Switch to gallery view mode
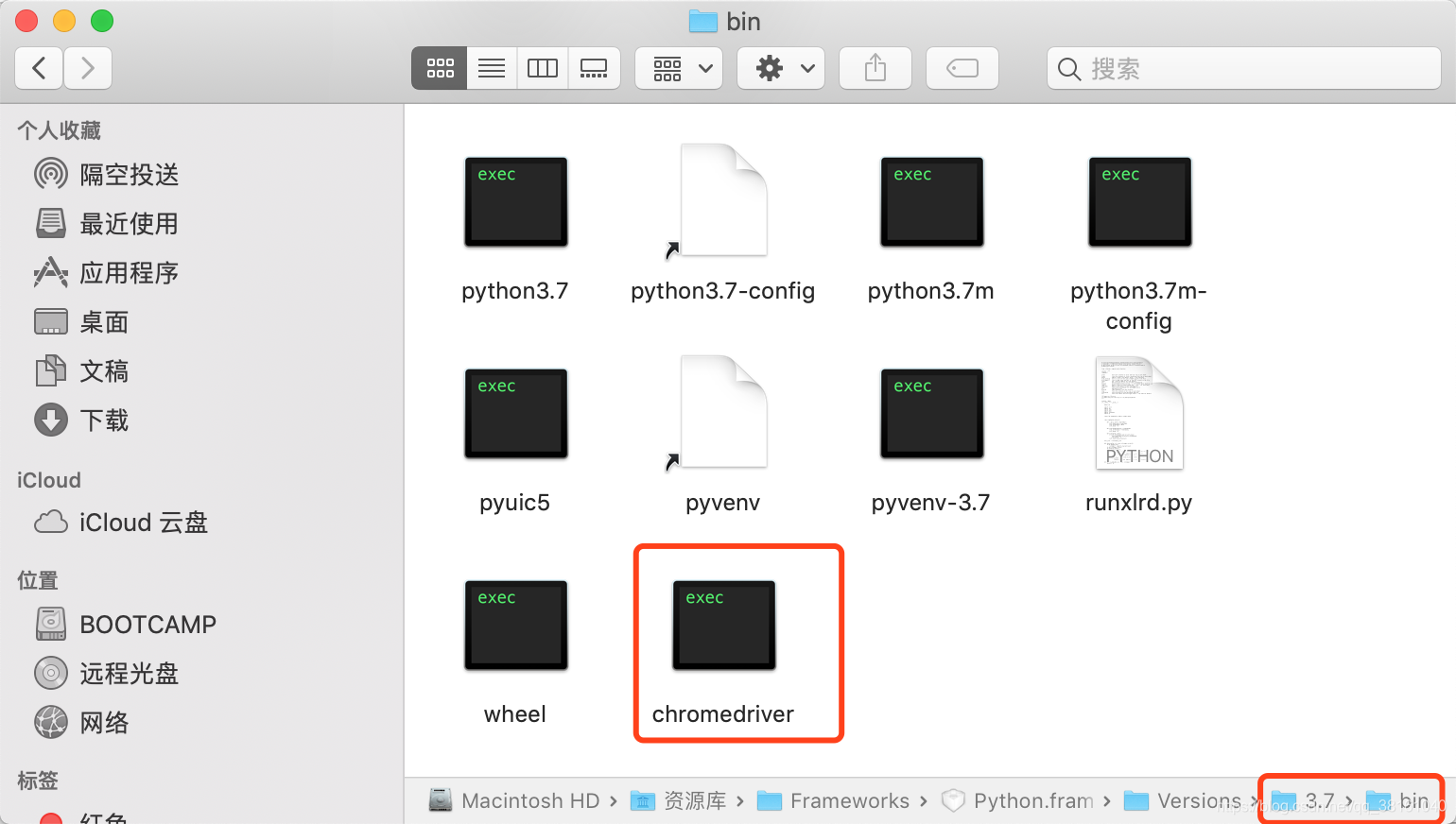Viewport: 1456px width, 824px height. [x=594, y=68]
